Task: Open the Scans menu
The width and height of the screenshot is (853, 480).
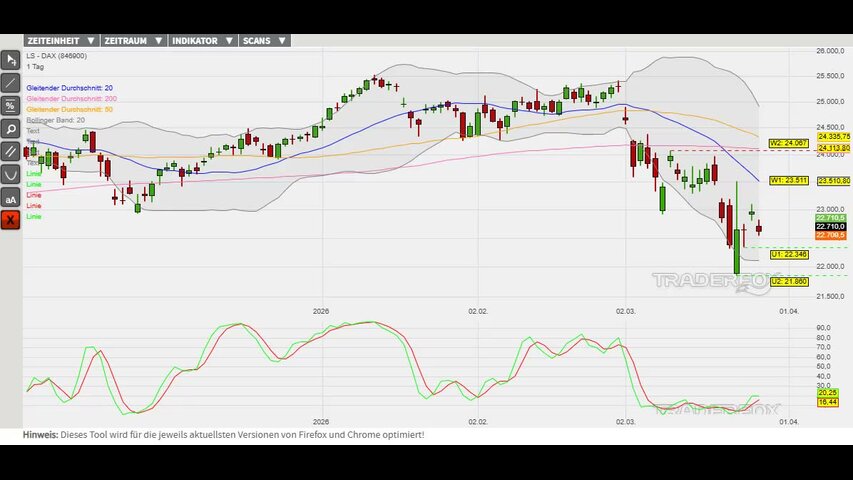Action: 265,41
